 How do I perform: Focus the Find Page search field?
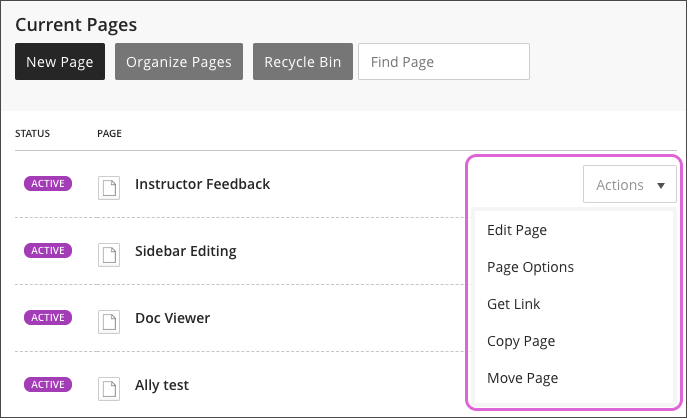tap(443, 62)
